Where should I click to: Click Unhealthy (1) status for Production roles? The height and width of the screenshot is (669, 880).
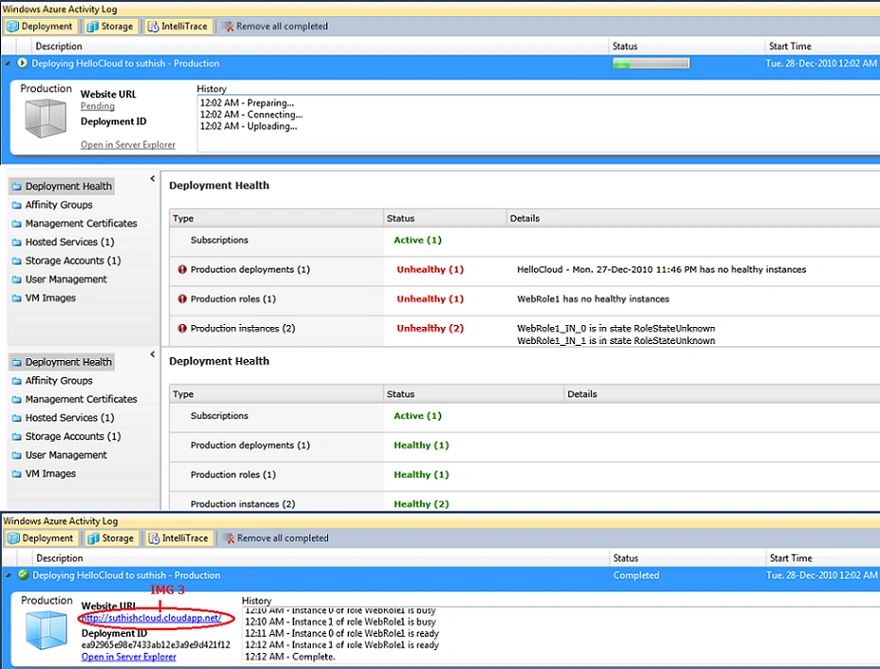tap(430, 299)
